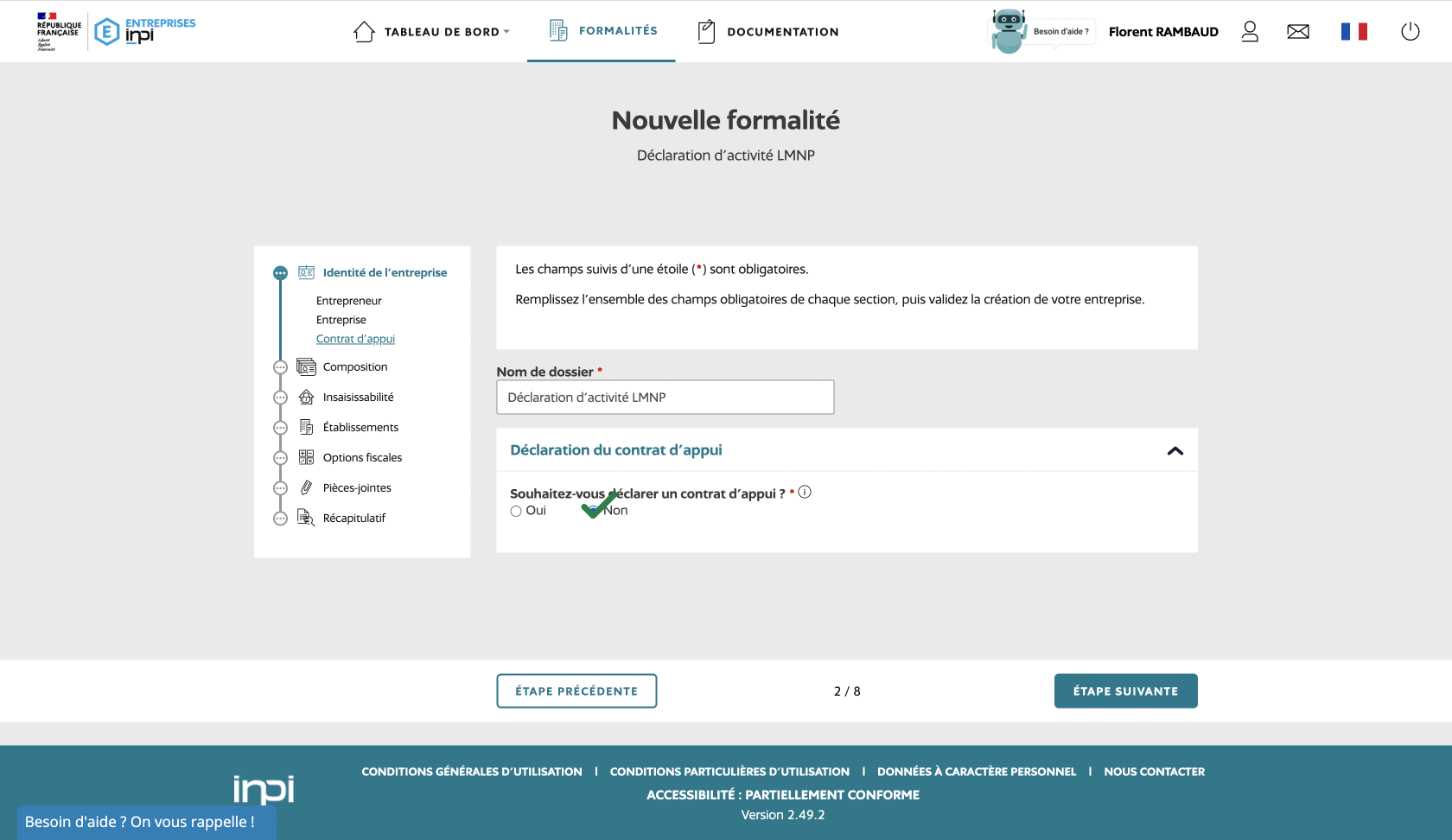Viewport: 1452px width, 840px height.
Task: Go to Pièces-jointes step in sidebar
Action: point(357,488)
